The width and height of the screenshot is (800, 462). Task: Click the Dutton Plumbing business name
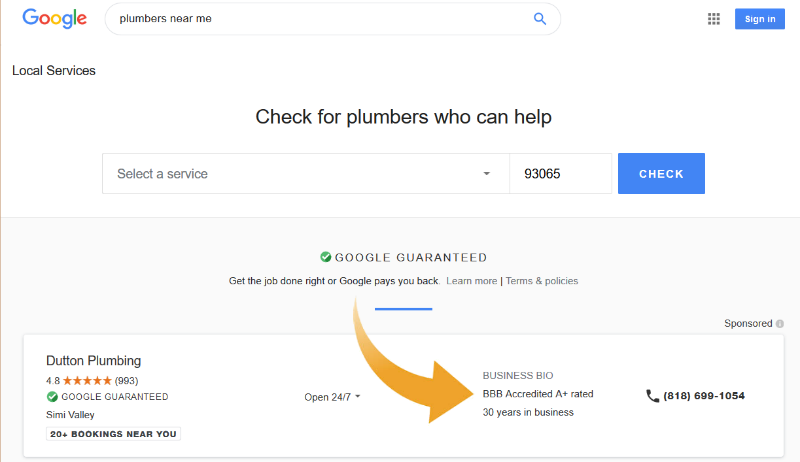93,361
